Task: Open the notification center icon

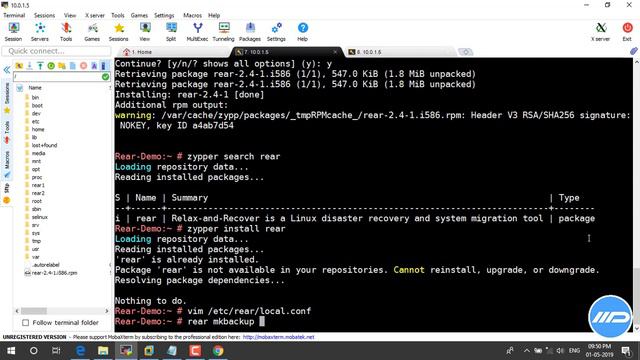Action: [x=626, y=351]
